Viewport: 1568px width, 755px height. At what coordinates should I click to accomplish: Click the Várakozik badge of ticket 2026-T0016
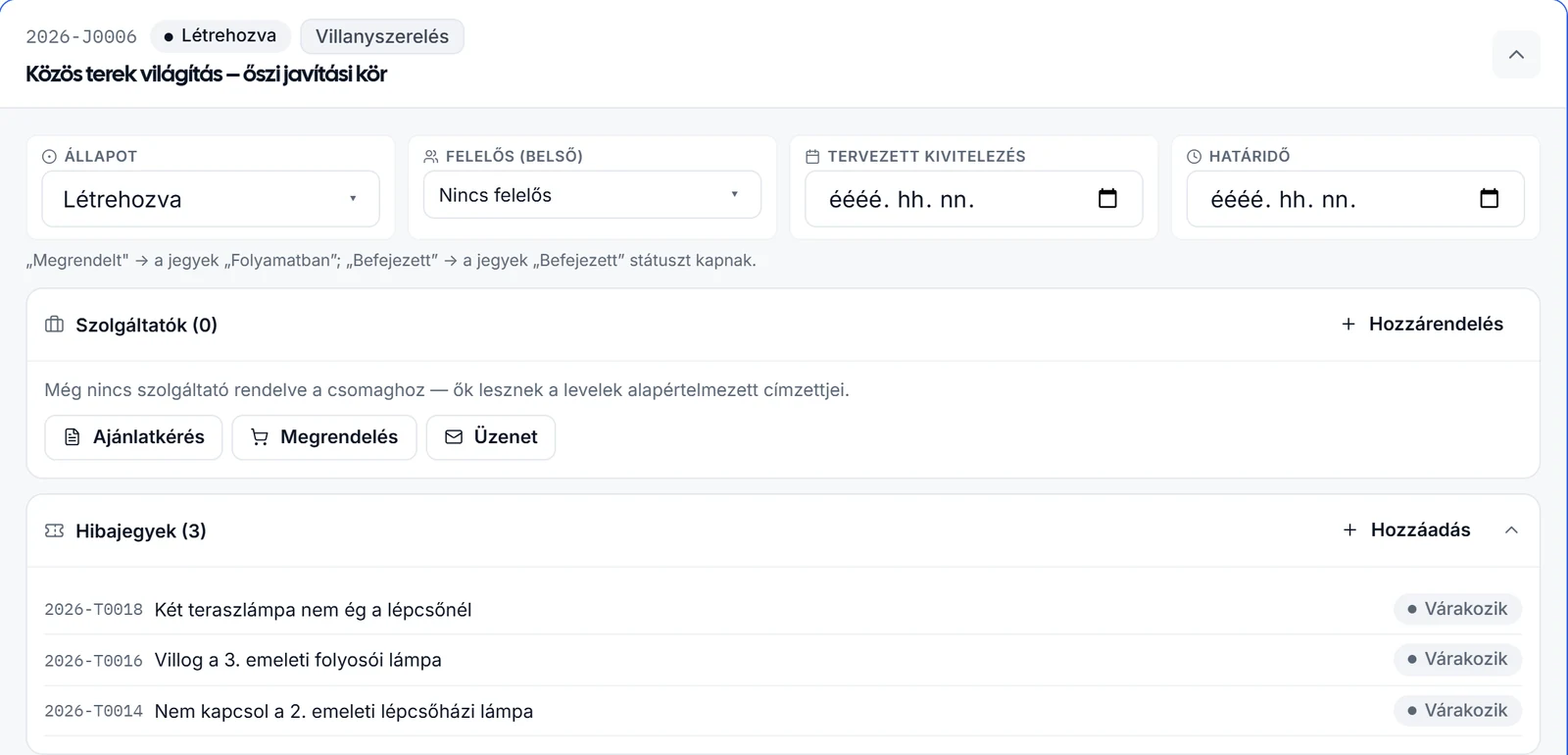click(1457, 659)
